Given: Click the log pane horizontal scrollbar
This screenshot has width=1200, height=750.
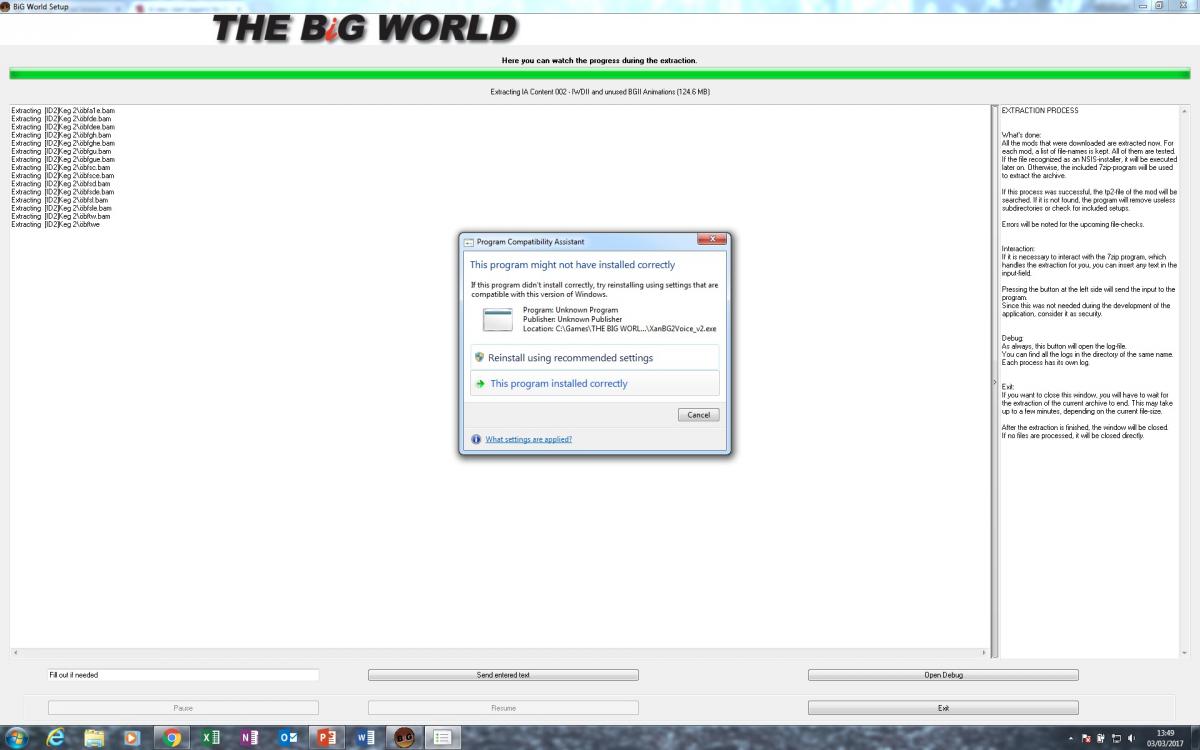Looking at the screenshot, I should [500, 653].
